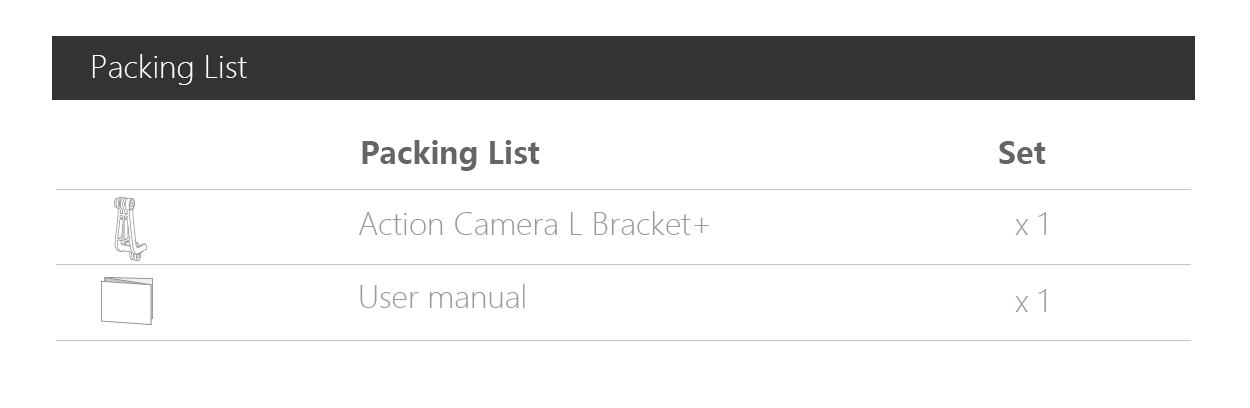Select the folded user manual booklet icon

pos(127,301)
